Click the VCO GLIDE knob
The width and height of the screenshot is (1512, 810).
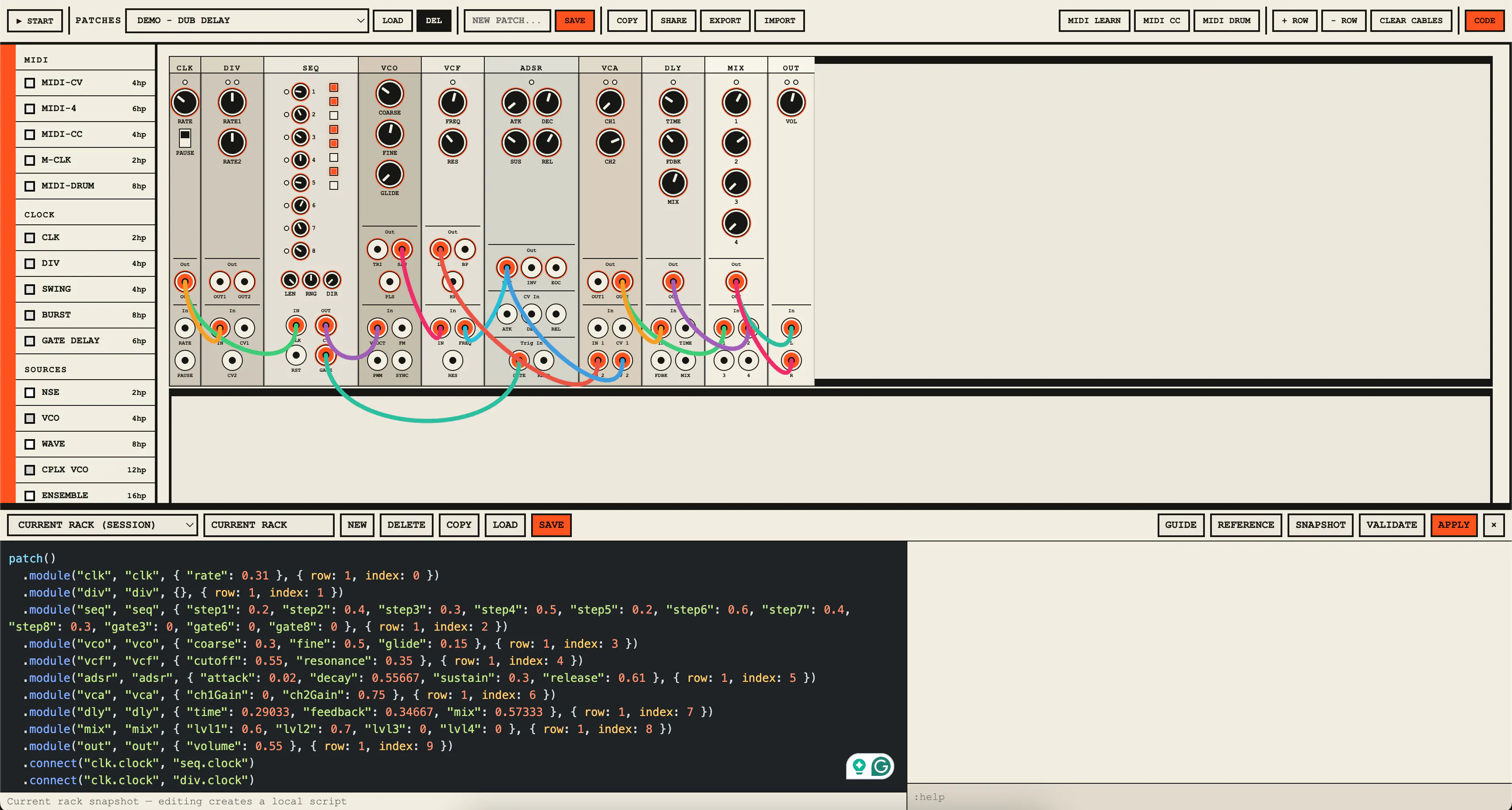(x=389, y=175)
